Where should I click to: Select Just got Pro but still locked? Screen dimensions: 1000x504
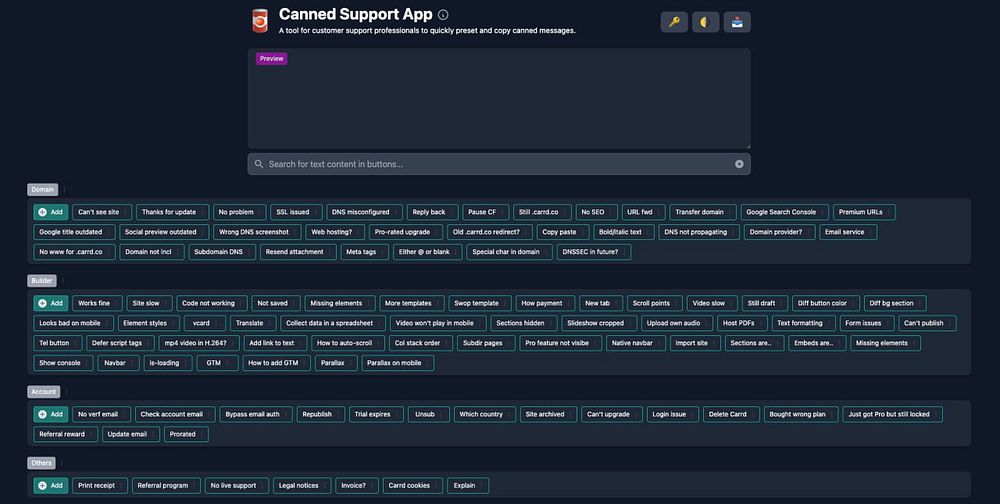click(x=892, y=414)
